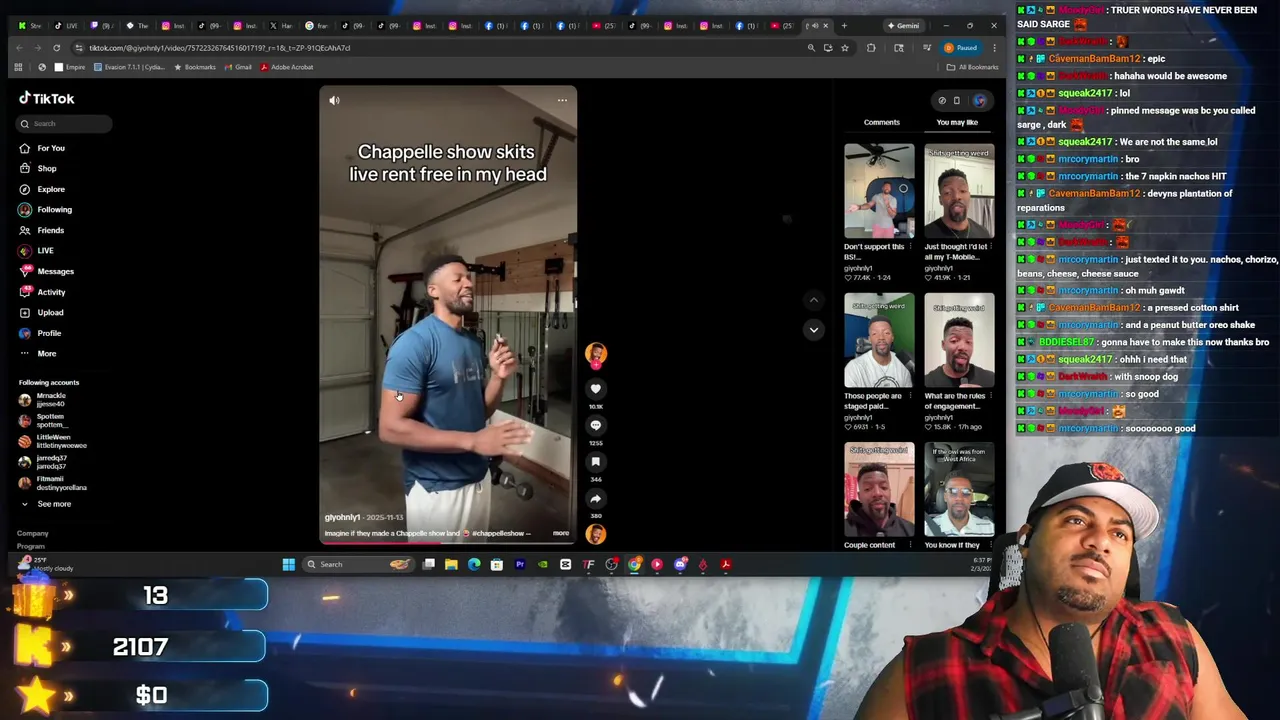The image size is (1280, 720).
Task: Focus the TikTok search field
Action: click(65, 123)
